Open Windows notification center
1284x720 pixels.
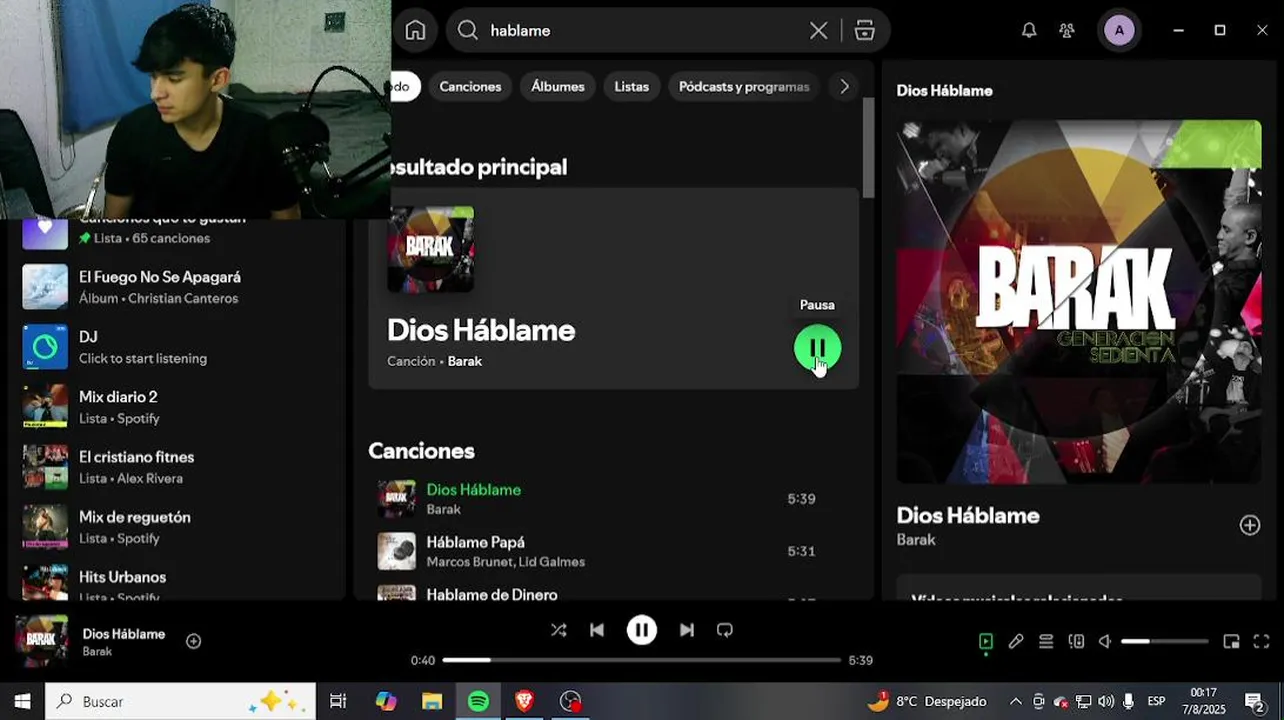coord(1253,701)
